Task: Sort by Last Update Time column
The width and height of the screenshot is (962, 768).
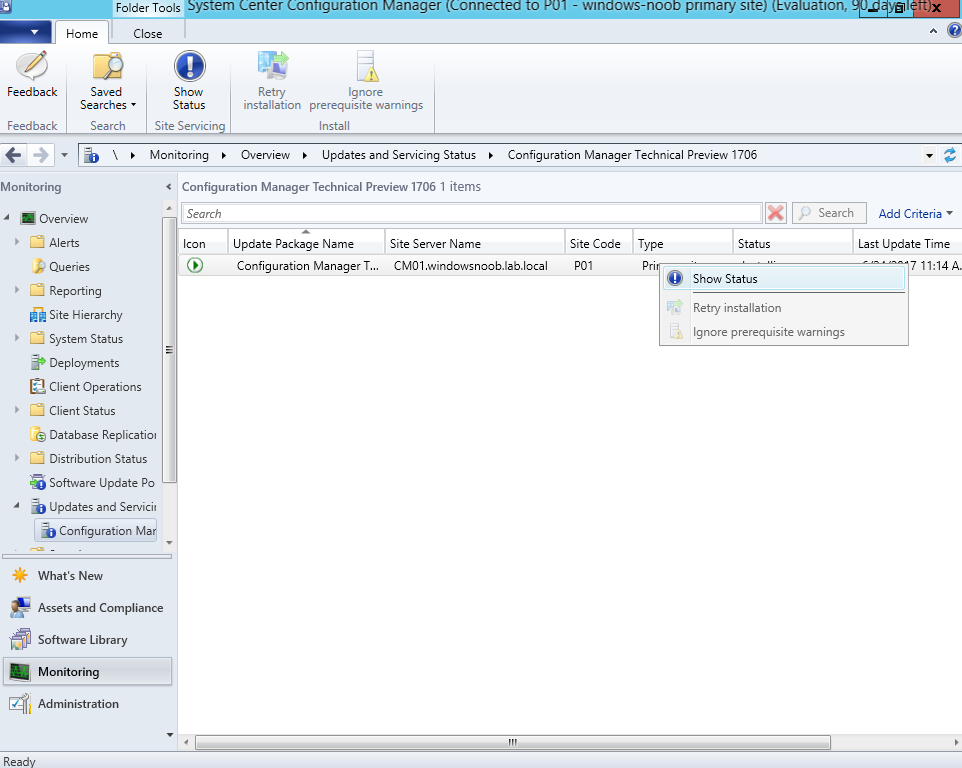Action: pos(907,244)
